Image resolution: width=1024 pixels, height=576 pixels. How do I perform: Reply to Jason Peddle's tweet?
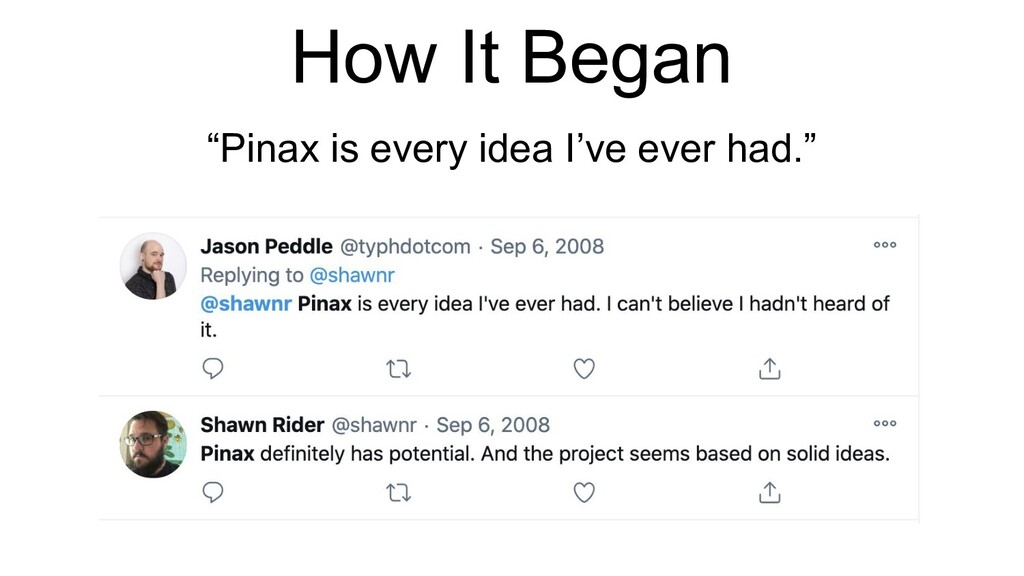tap(213, 369)
